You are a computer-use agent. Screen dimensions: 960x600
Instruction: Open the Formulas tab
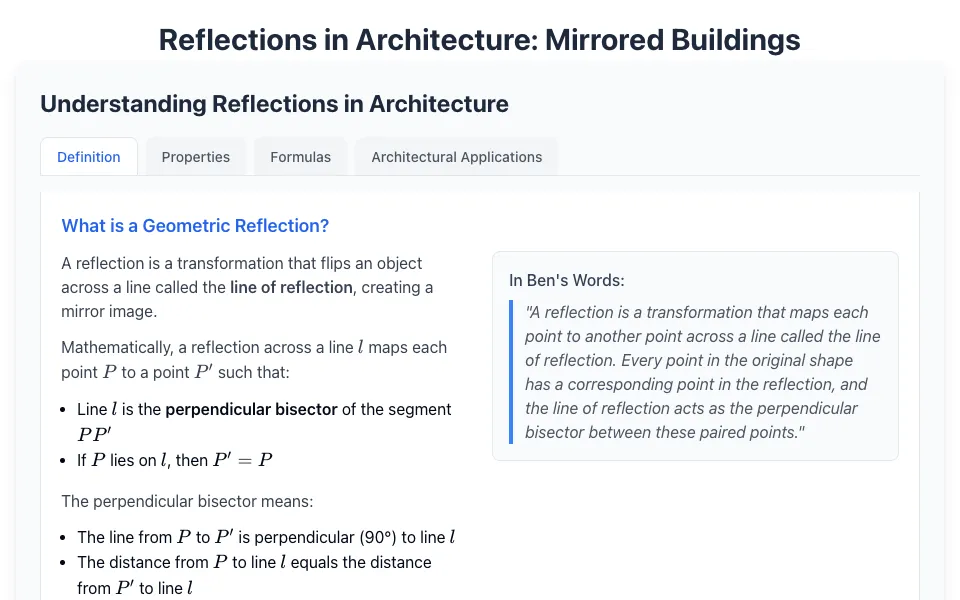click(300, 157)
